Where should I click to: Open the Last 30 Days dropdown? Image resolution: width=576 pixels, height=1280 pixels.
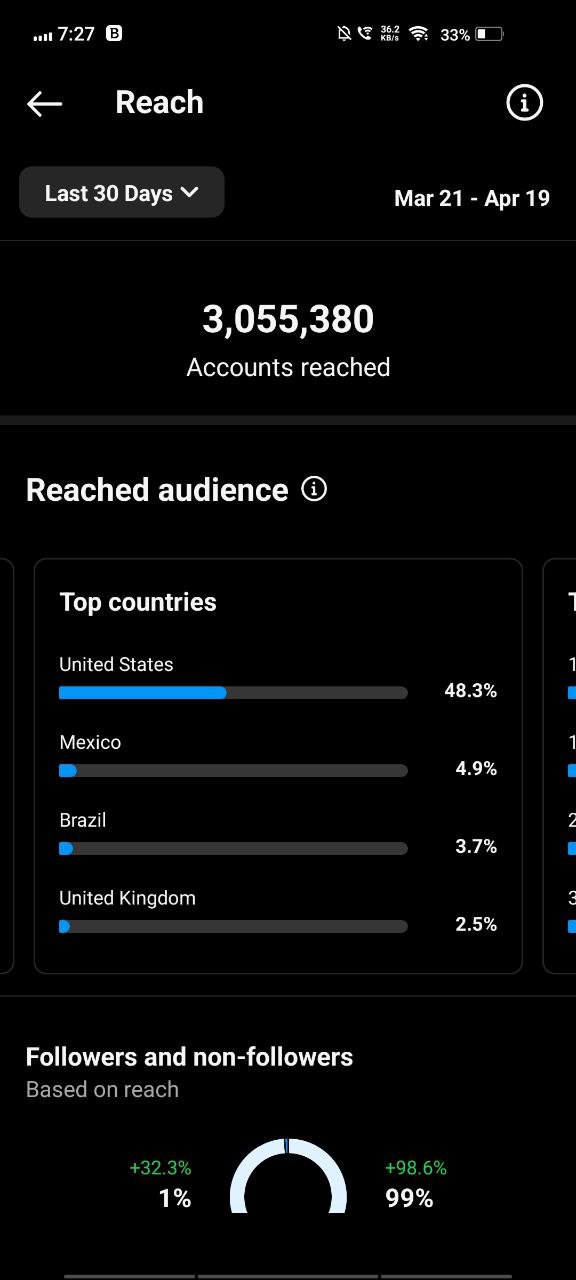click(122, 192)
